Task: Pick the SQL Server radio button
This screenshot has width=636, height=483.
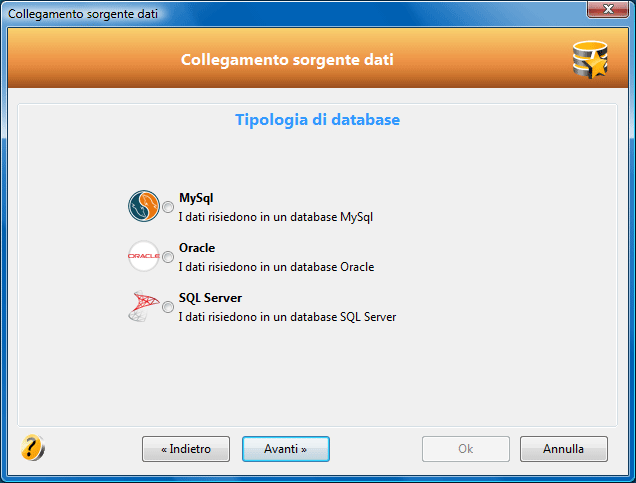Action: click(168, 307)
